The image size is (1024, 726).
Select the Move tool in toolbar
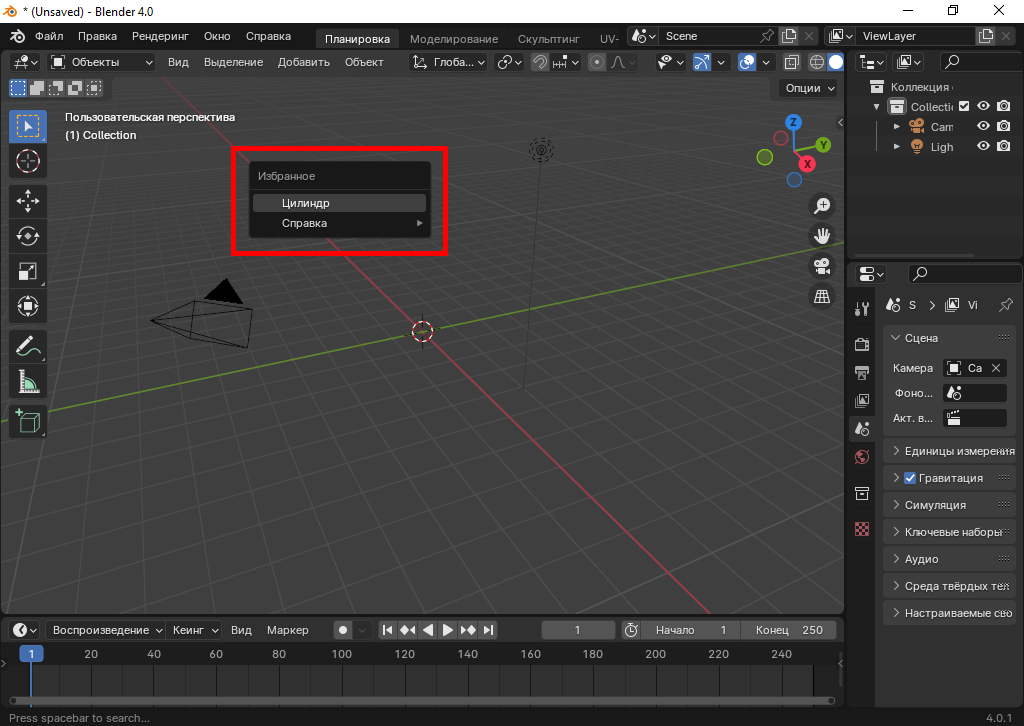tap(28, 200)
